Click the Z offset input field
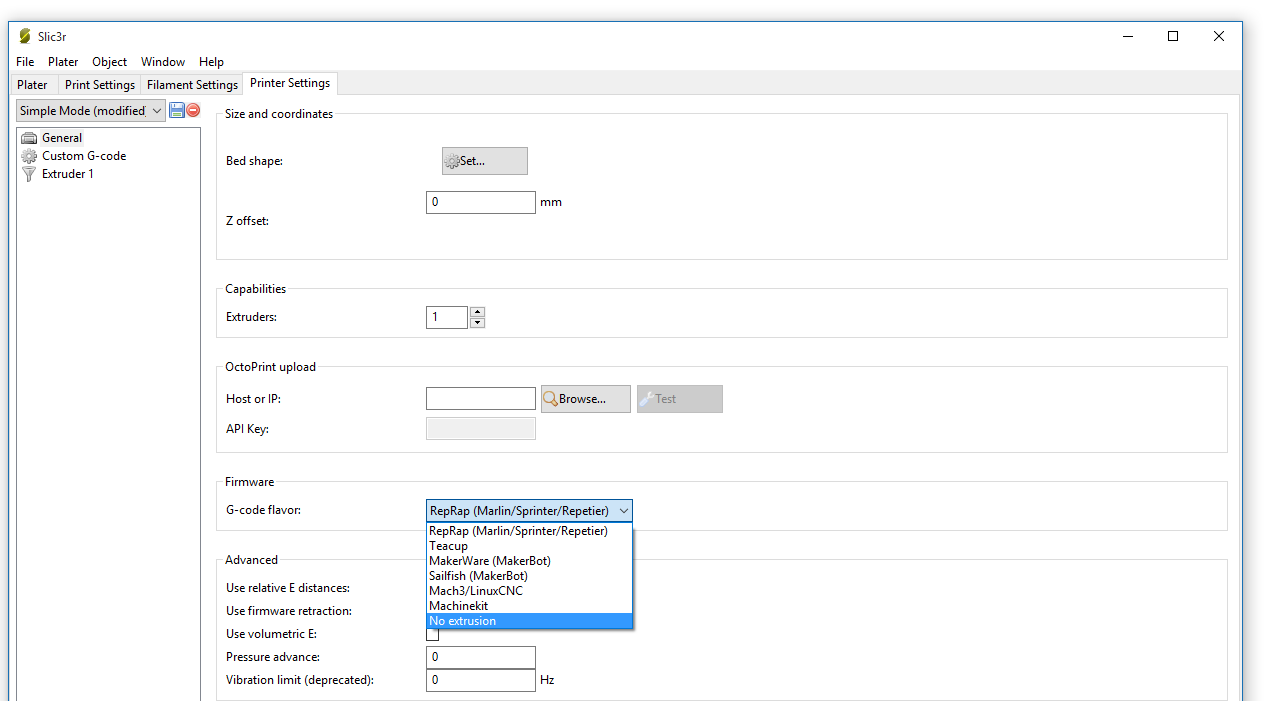1264x701 pixels. (480, 202)
